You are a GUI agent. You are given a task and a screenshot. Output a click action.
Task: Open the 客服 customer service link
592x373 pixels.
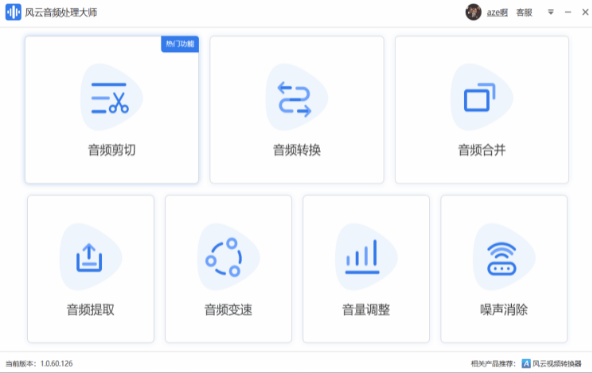pyautogui.click(x=524, y=12)
